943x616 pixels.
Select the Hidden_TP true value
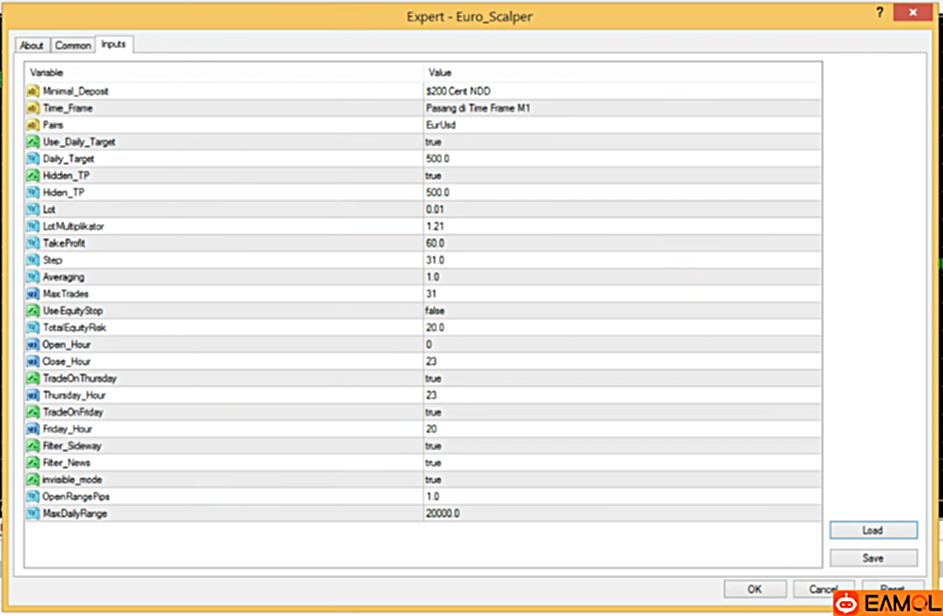(x=434, y=176)
